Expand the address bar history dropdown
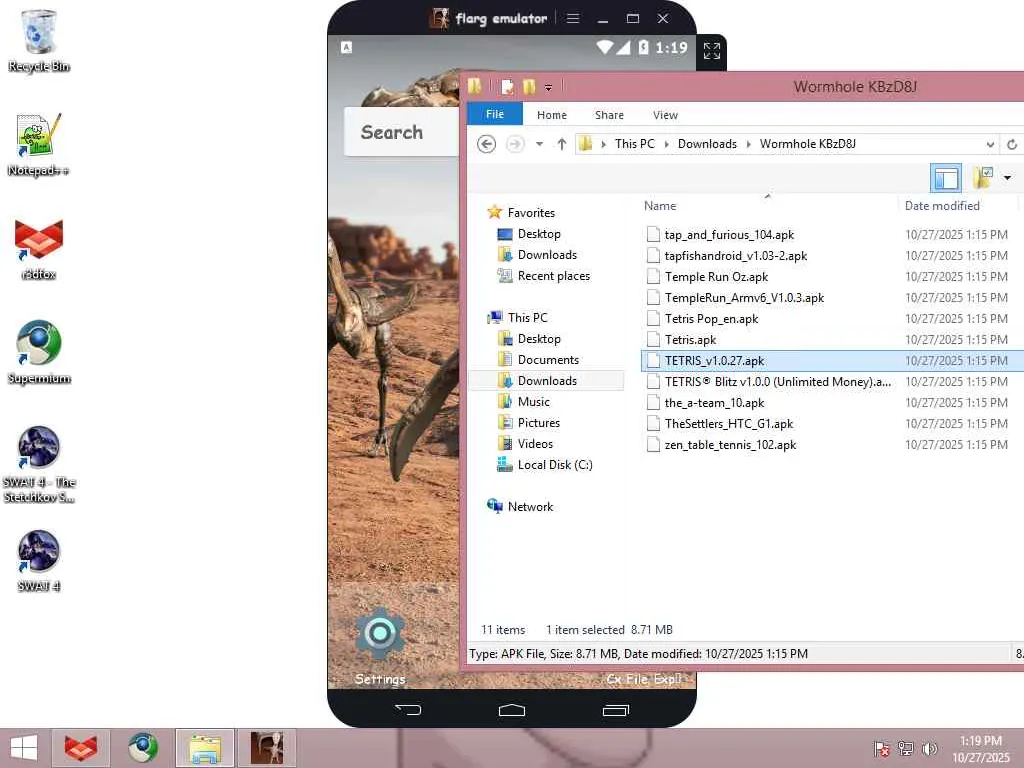The width and height of the screenshot is (1024, 768). (990, 144)
